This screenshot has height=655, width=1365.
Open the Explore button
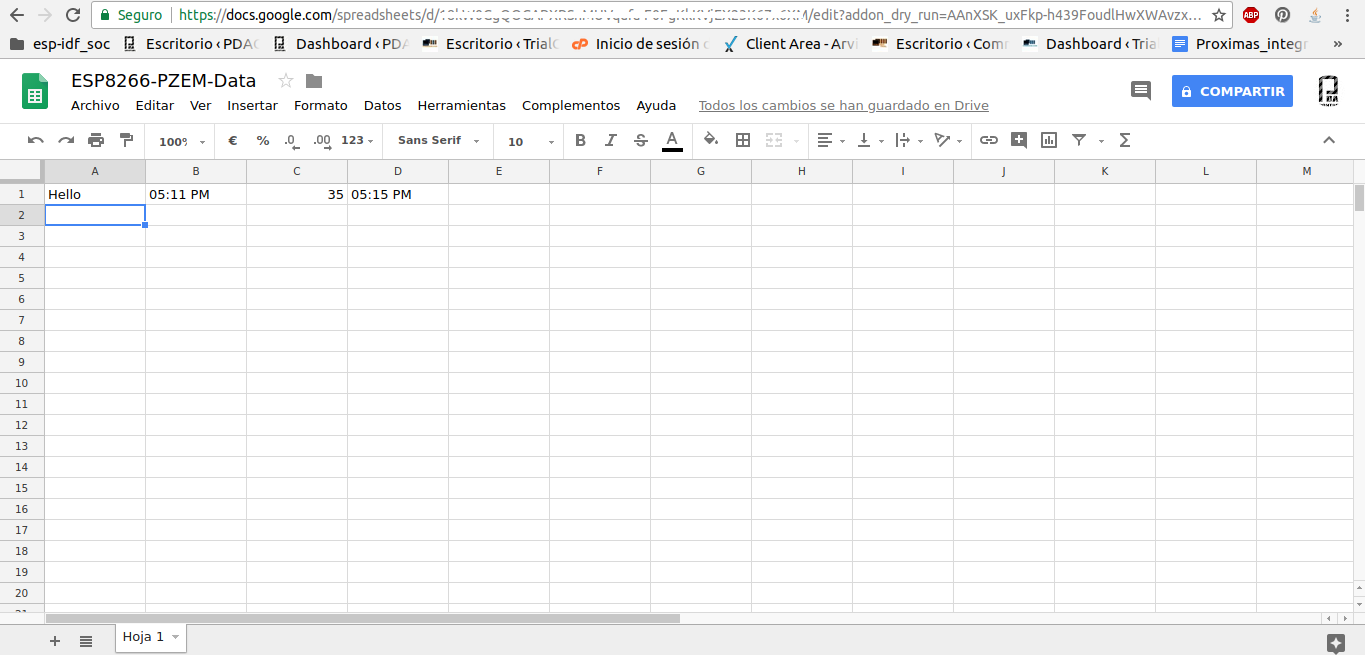(x=1335, y=643)
